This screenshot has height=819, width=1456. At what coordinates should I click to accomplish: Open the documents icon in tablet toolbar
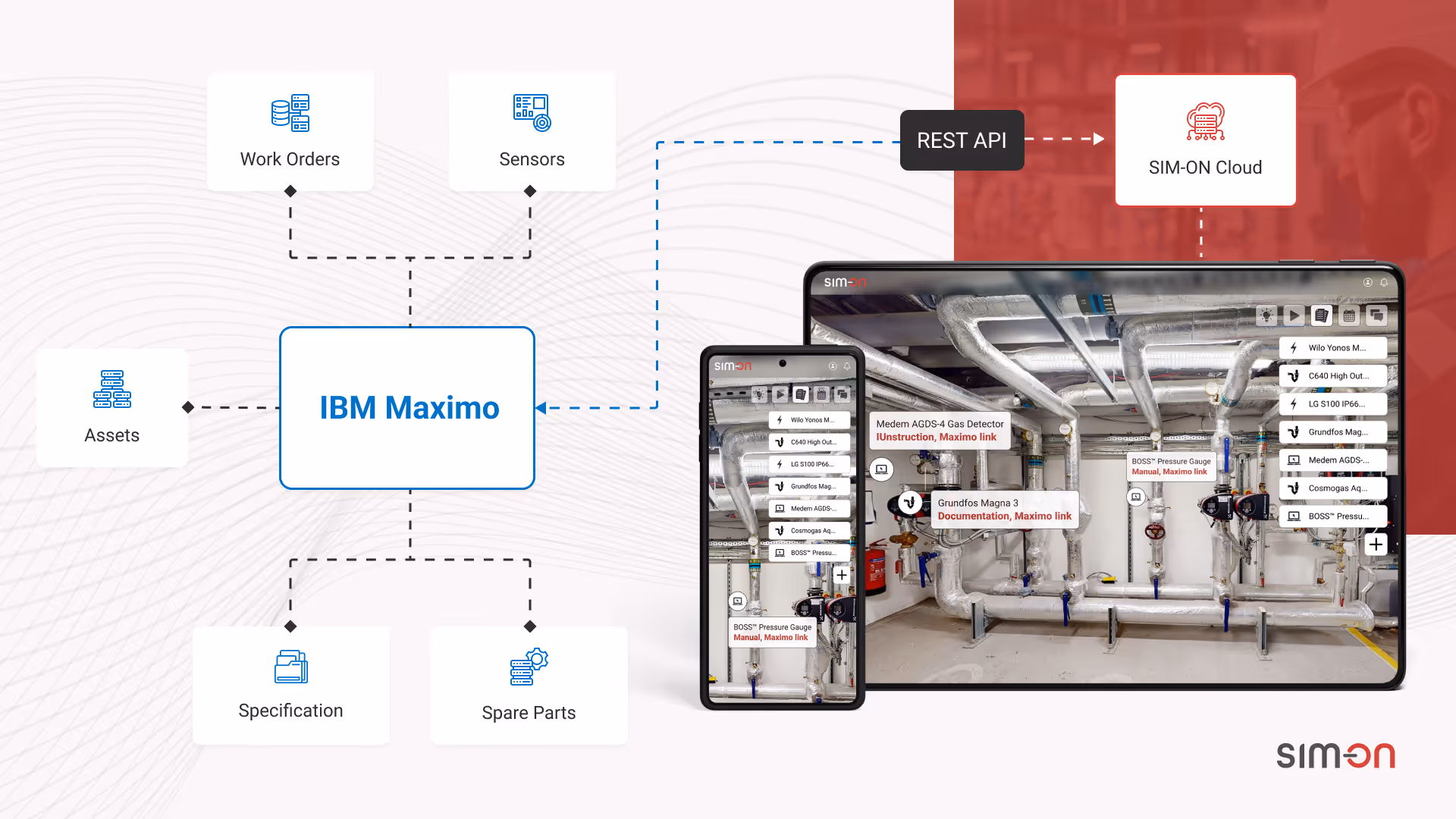pyautogui.click(x=1321, y=315)
